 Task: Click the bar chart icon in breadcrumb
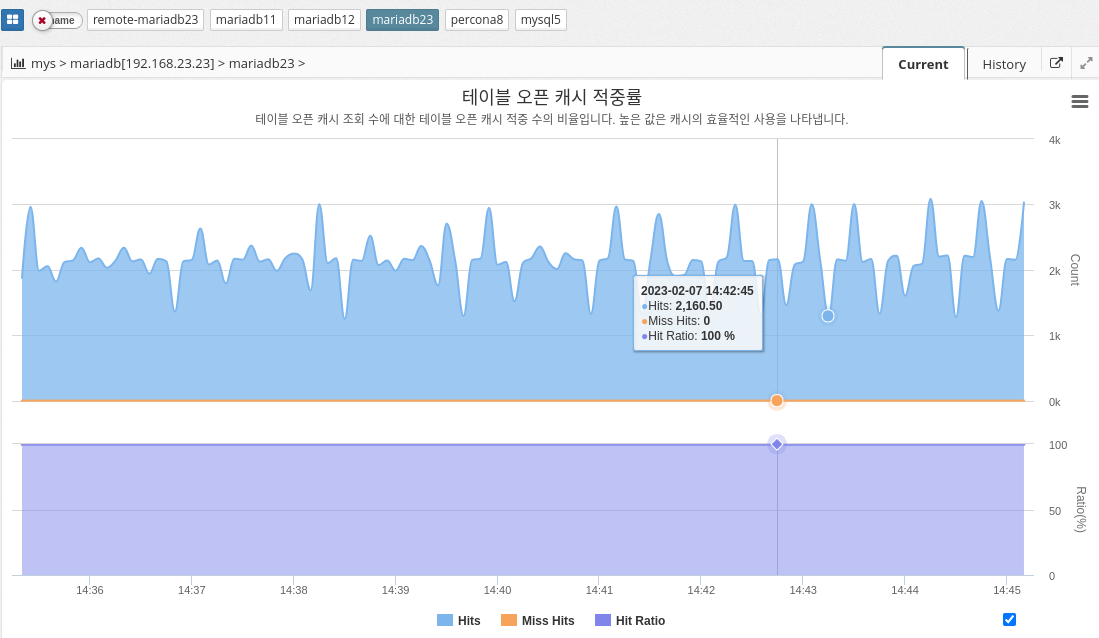click(x=18, y=63)
